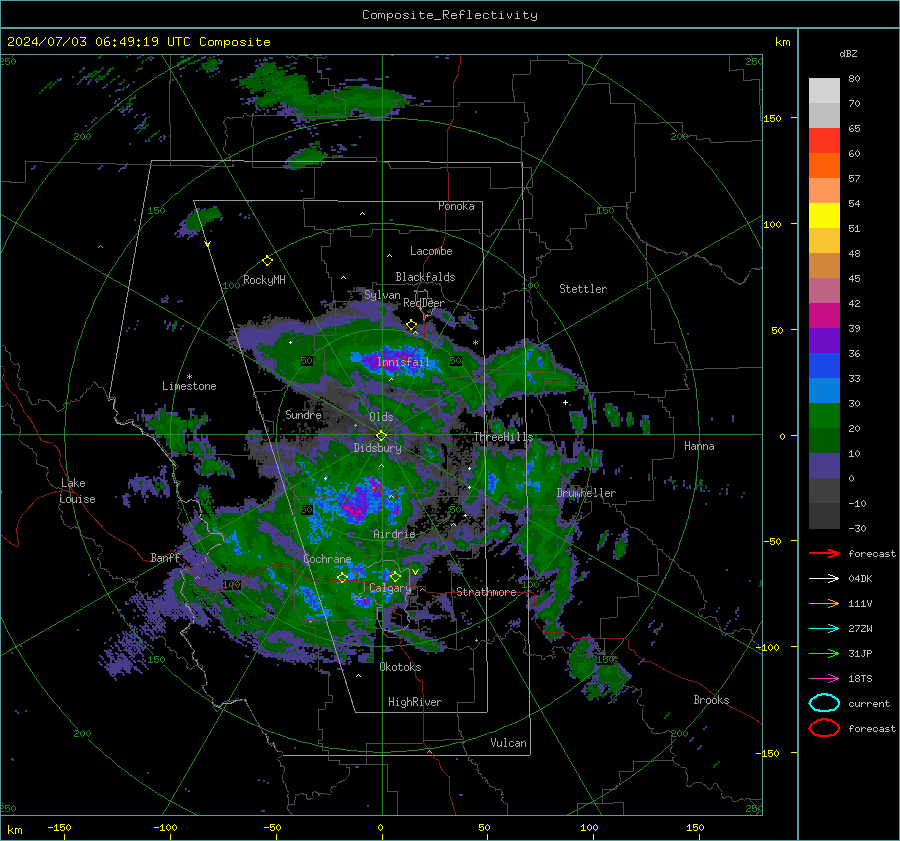Click the Airdrie label

pyautogui.click(x=394, y=534)
